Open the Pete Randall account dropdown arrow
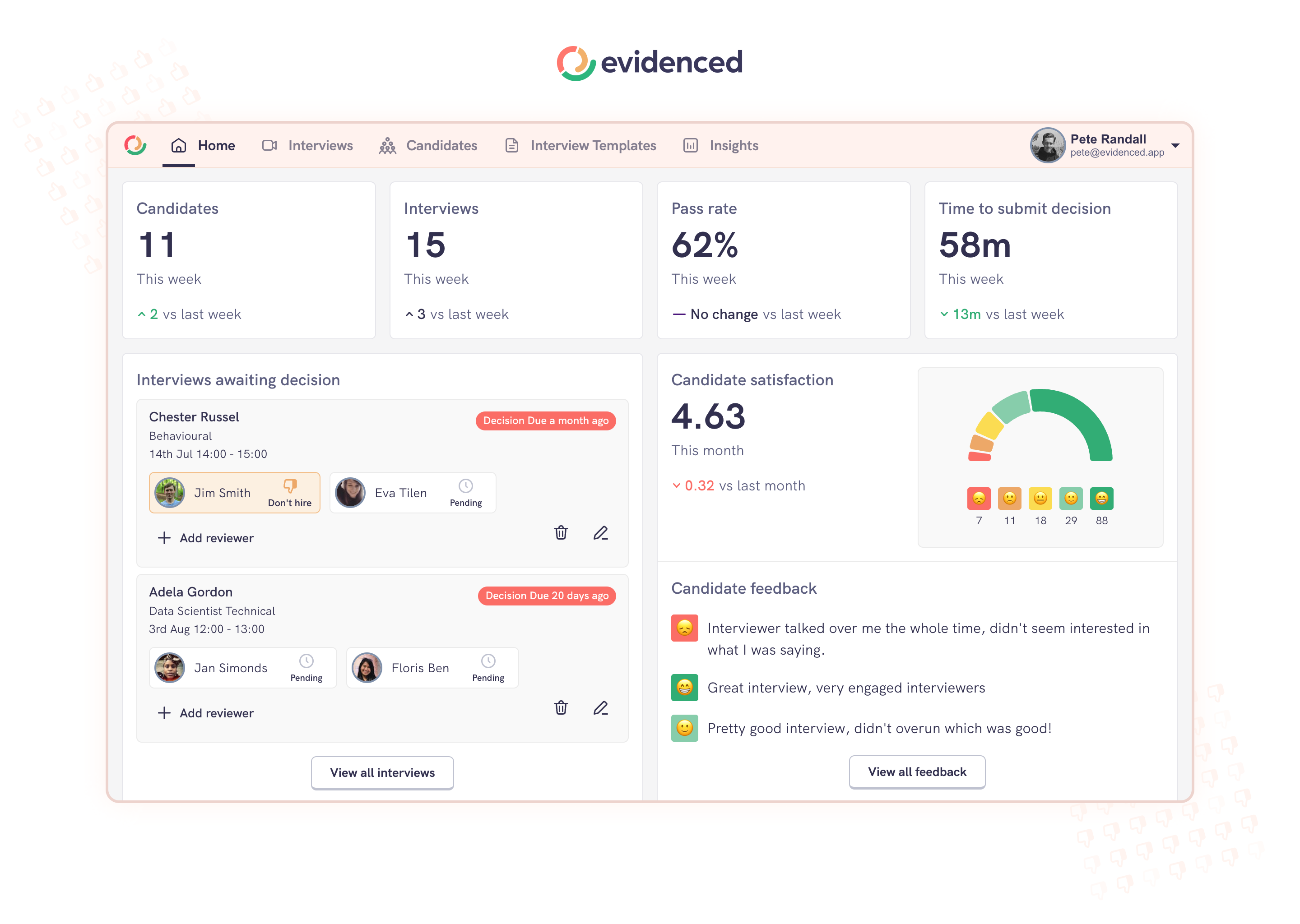The image size is (1300, 924). (1175, 146)
